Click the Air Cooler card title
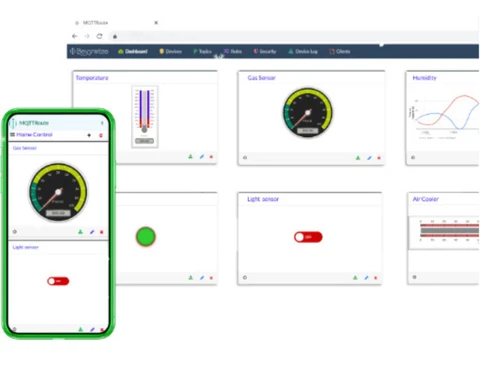This screenshot has width=500, height=375. pyautogui.click(x=425, y=199)
